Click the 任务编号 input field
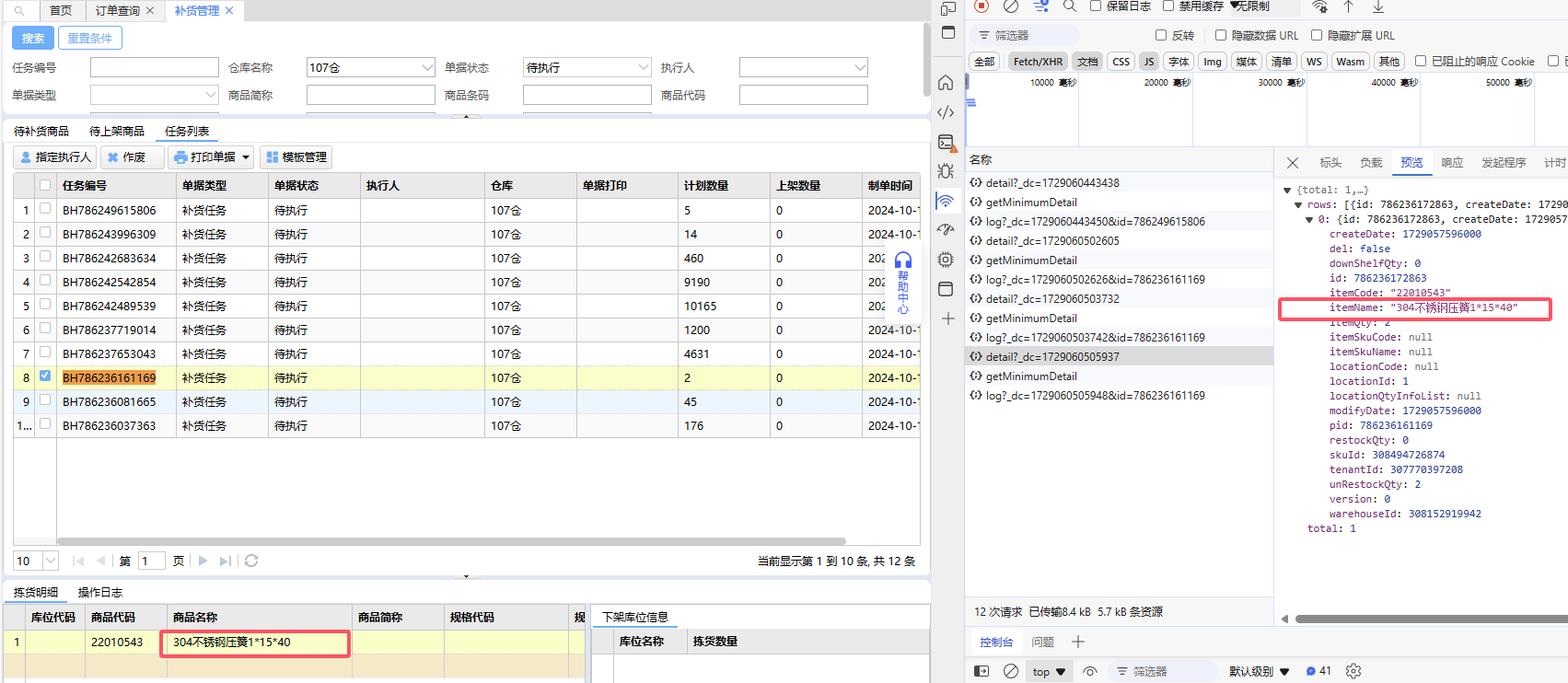This screenshot has width=1568, height=683. (x=154, y=67)
